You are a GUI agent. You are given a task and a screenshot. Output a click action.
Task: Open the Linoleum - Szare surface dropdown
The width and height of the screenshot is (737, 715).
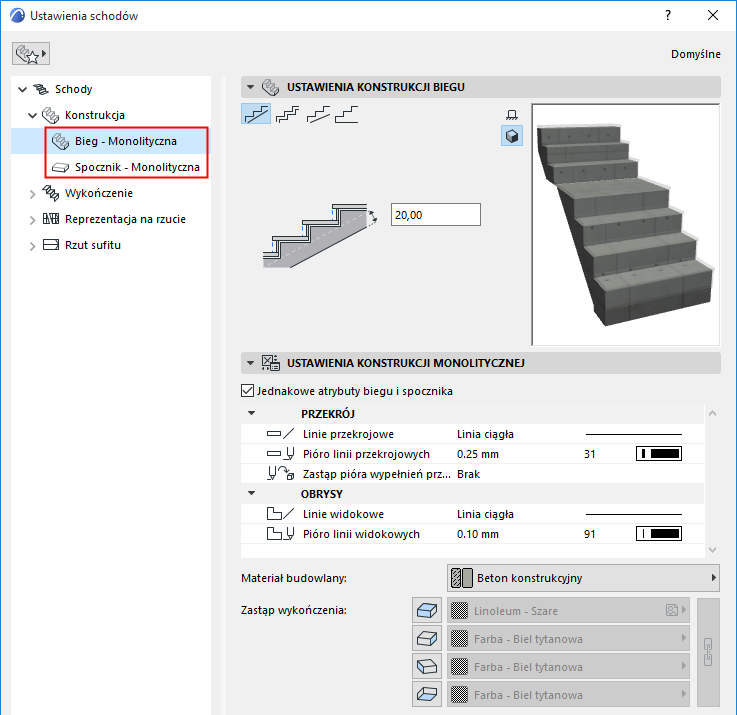(x=568, y=611)
